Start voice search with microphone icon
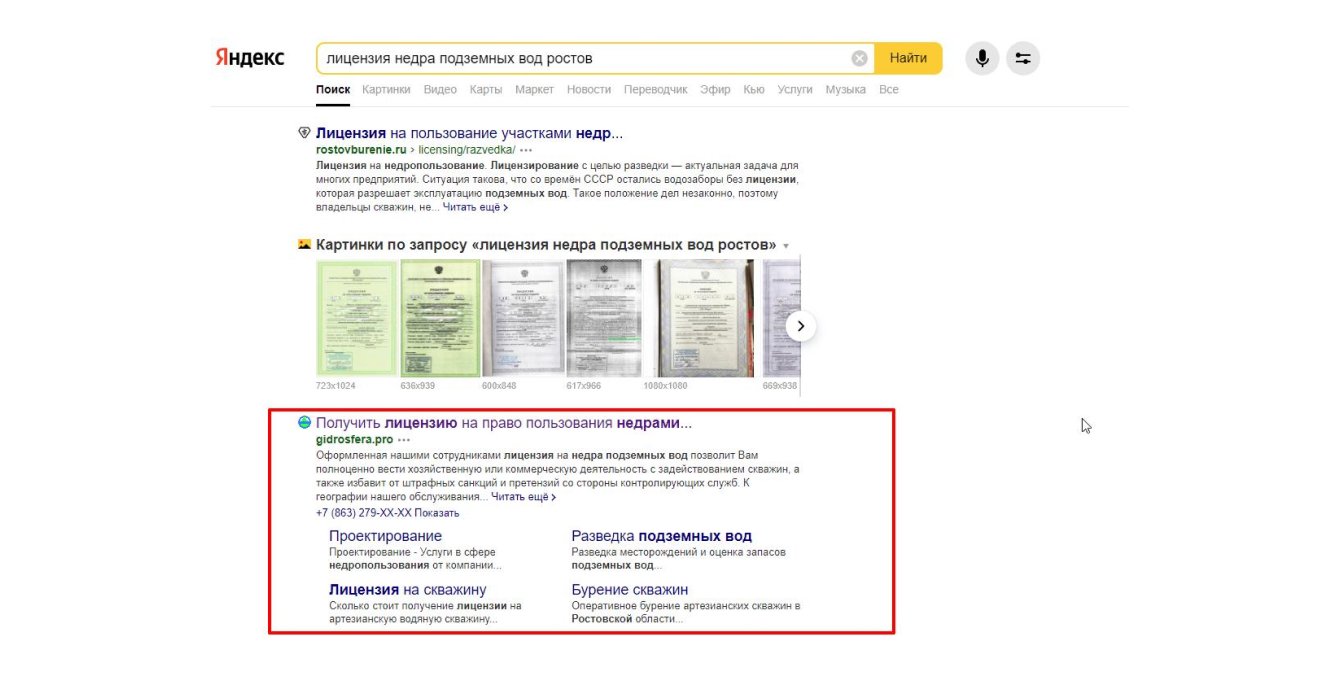 click(982, 58)
